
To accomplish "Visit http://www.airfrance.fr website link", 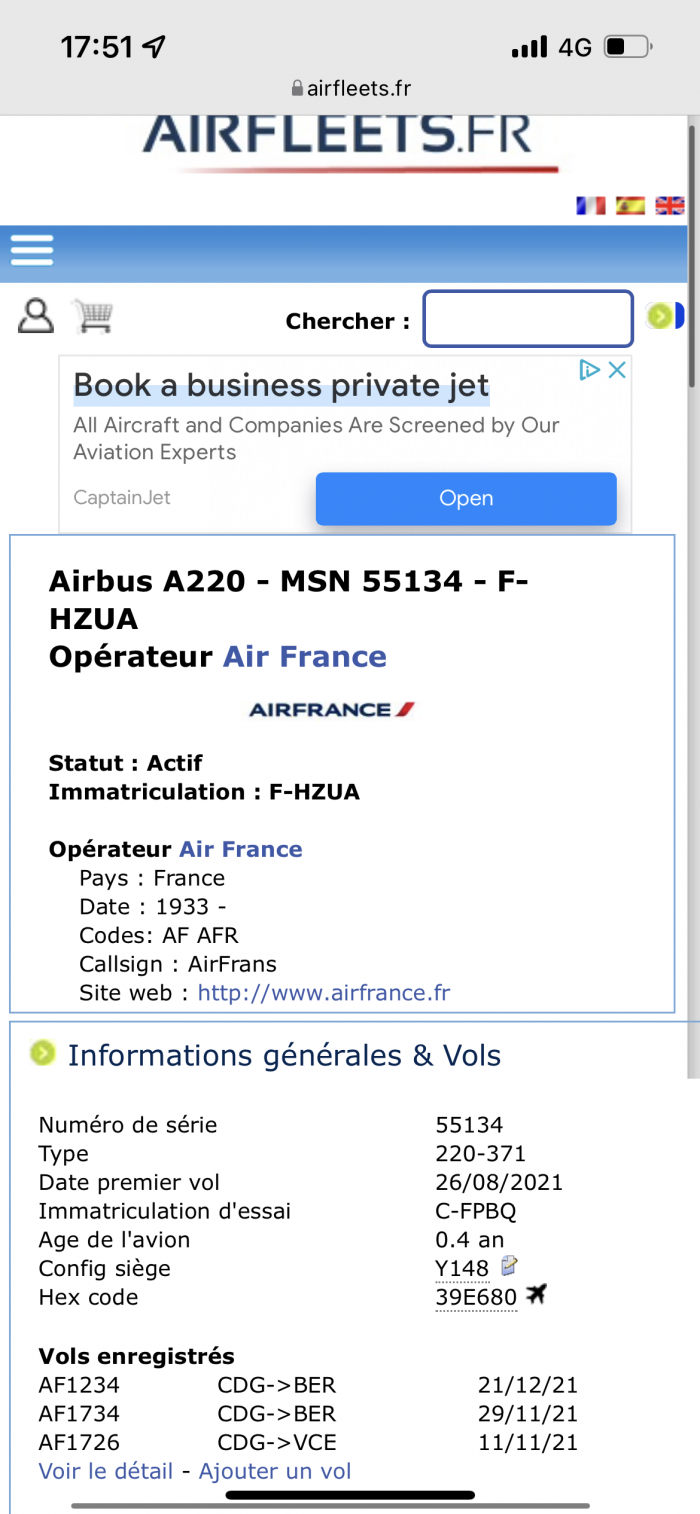I will [x=324, y=993].
